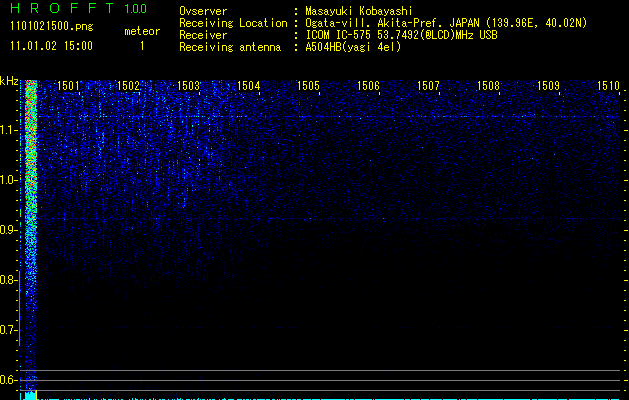
Task: Click the 1.0 kHz frequency label
Action: click(x=8, y=180)
